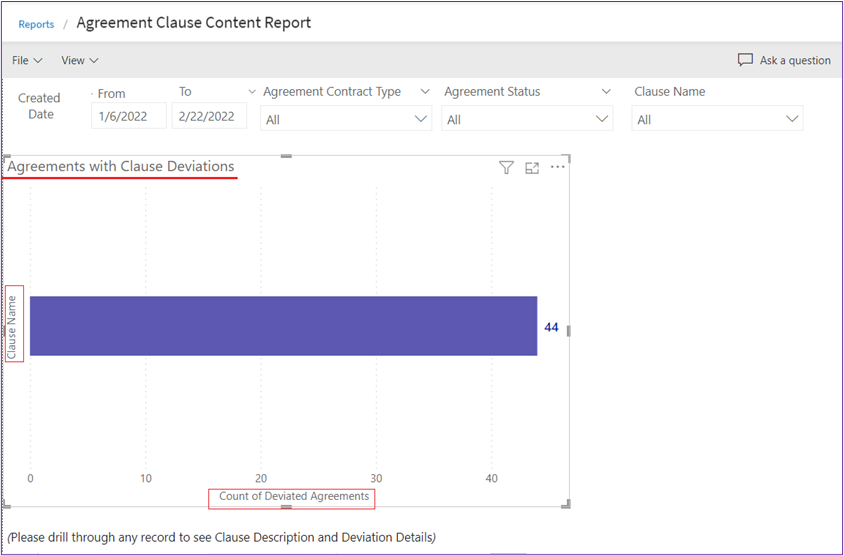Click the From date field
The height and width of the screenshot is (556, 844).
pos(128,116)
